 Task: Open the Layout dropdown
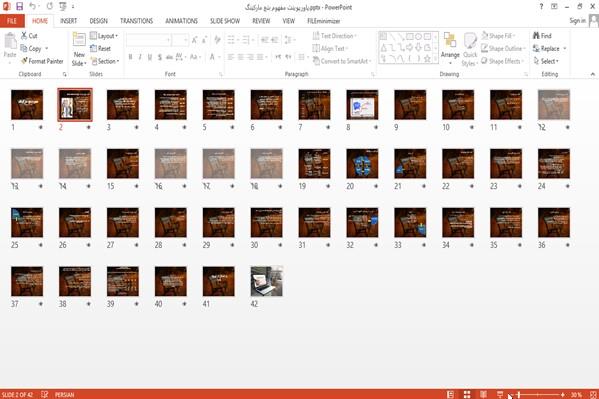tap(104, 36)
